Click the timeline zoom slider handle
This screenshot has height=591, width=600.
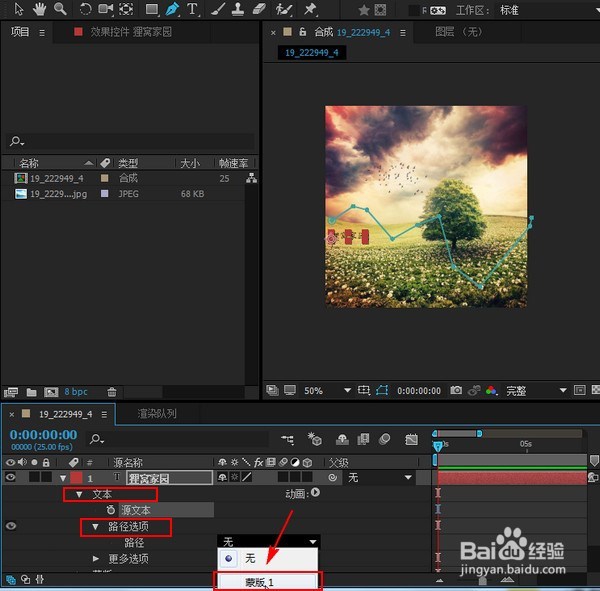483,581
